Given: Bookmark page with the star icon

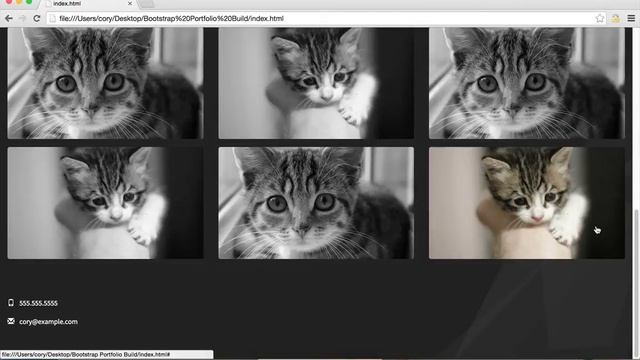Looking at the screenshot, I should click(x=600, y=18).
